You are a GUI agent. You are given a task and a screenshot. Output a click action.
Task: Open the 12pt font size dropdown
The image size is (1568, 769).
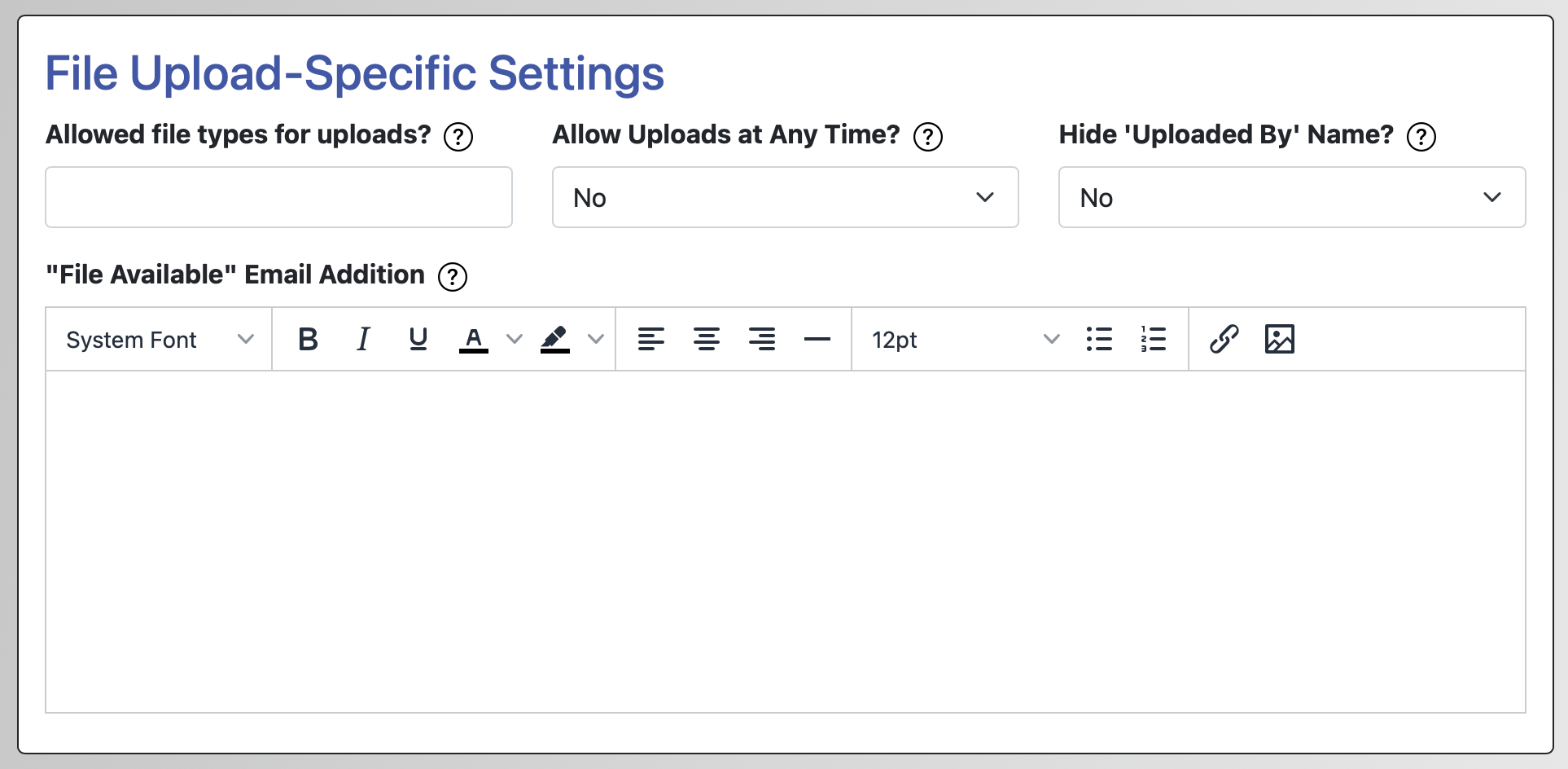964,339
